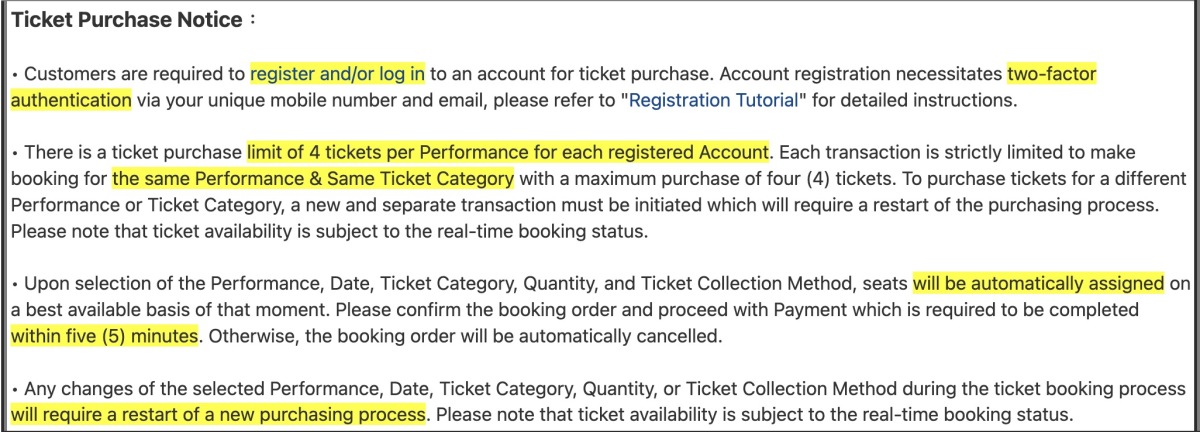Click the highlighted "register and/or log in" text

tap(338, 74)
